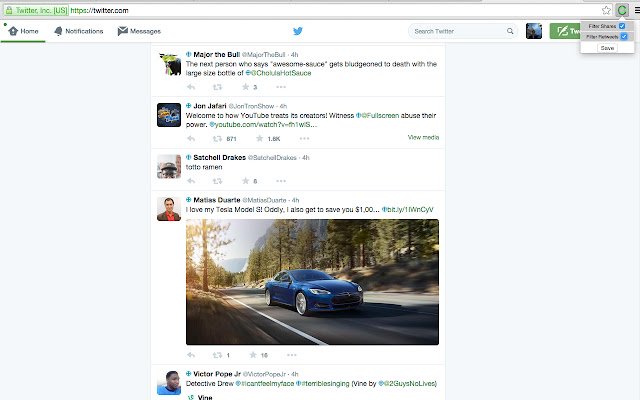
Task: Open the Chrome hamburger menu
Action: [x=637, y=10]
